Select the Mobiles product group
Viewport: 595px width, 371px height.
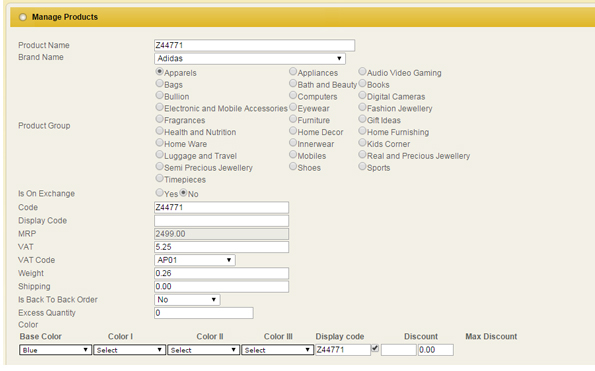tap(293, 154)
